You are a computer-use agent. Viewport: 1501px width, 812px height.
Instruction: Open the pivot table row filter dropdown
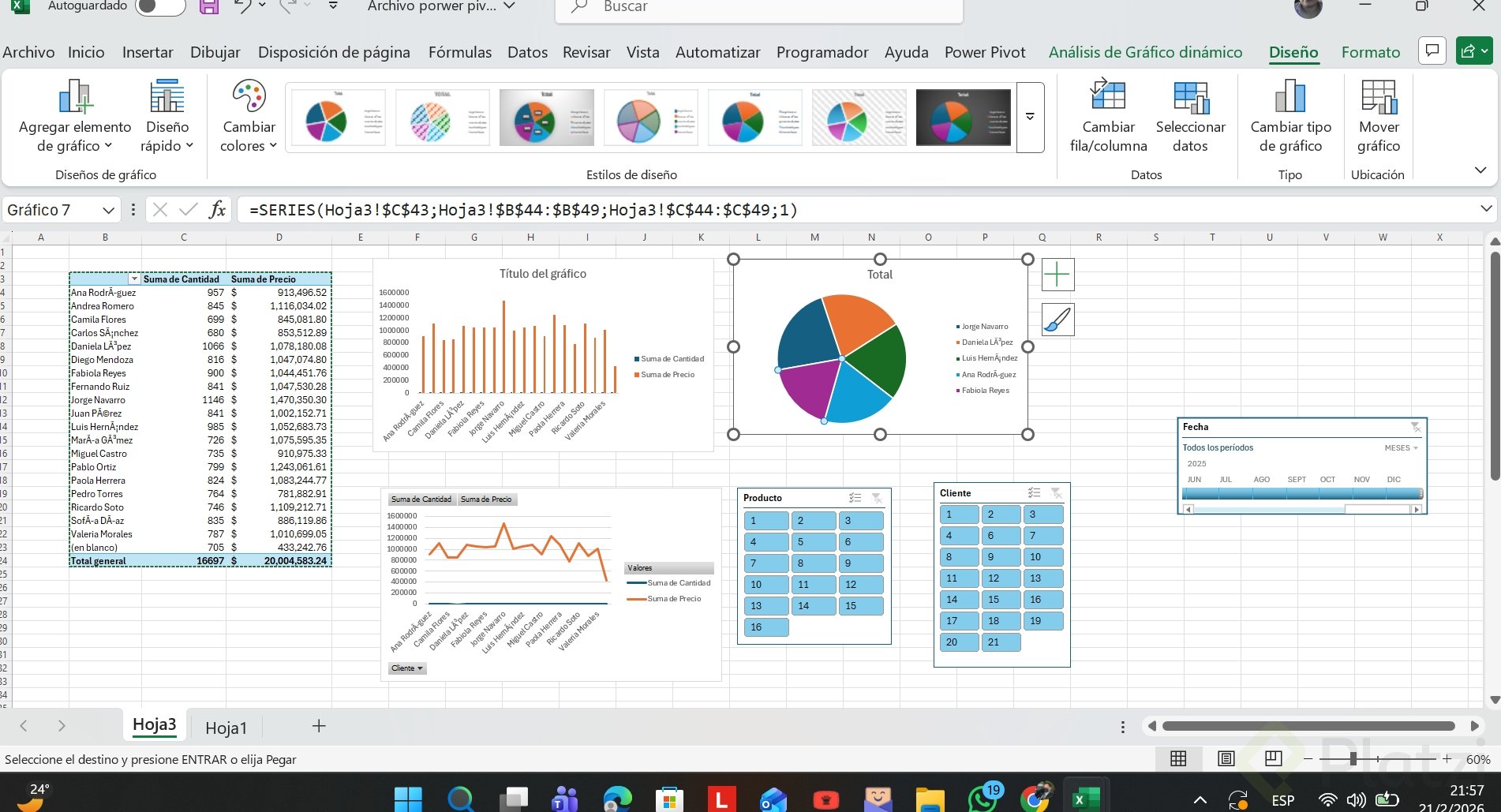click(134, 279)
